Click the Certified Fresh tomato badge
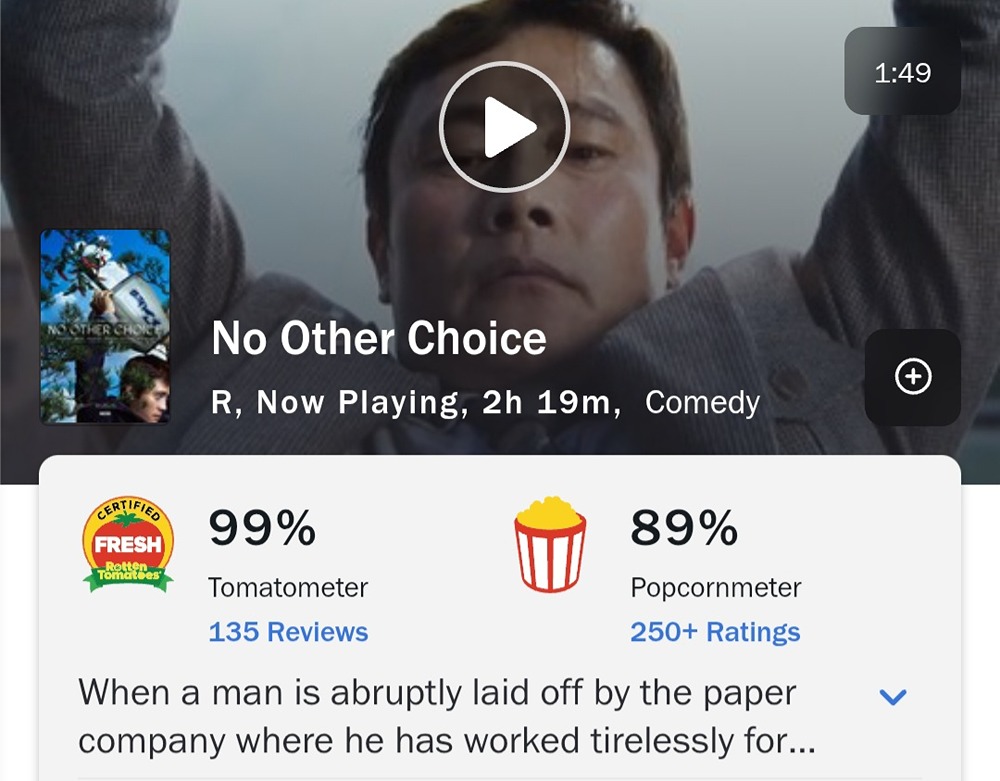This screenshot has height=781, width=1000. 128,546
